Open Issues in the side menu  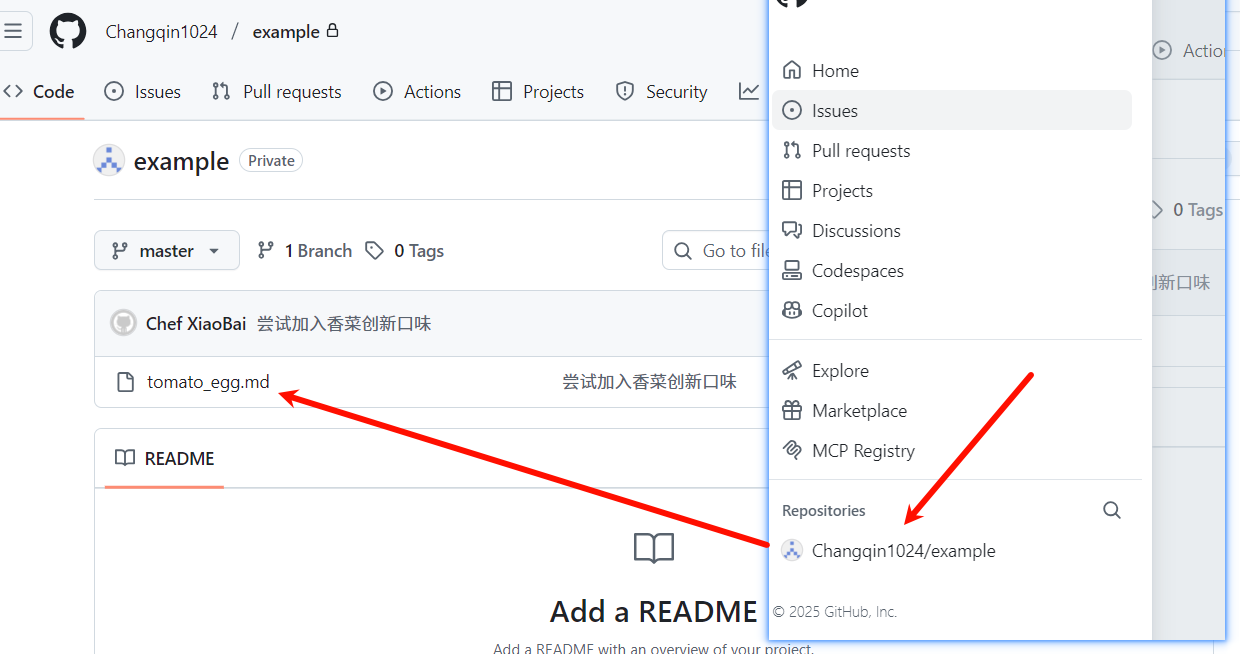click(952, 111)
